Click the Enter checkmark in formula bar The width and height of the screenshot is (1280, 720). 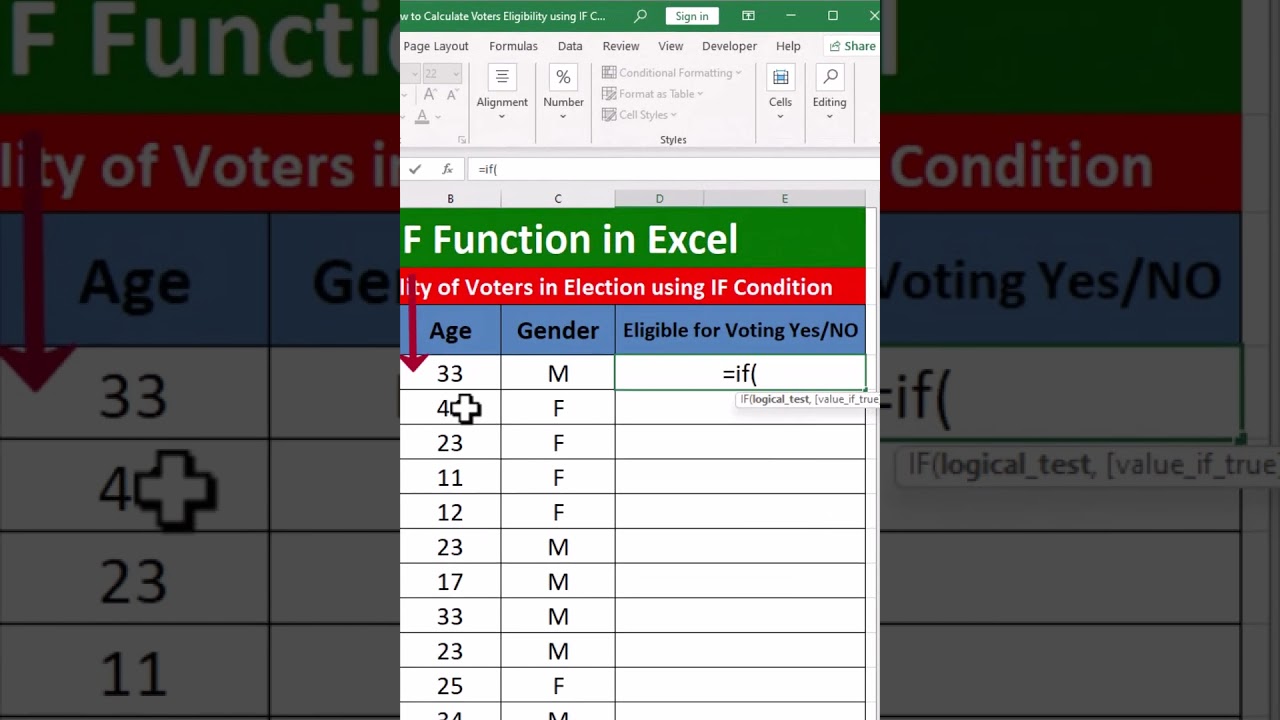(415, 169)
